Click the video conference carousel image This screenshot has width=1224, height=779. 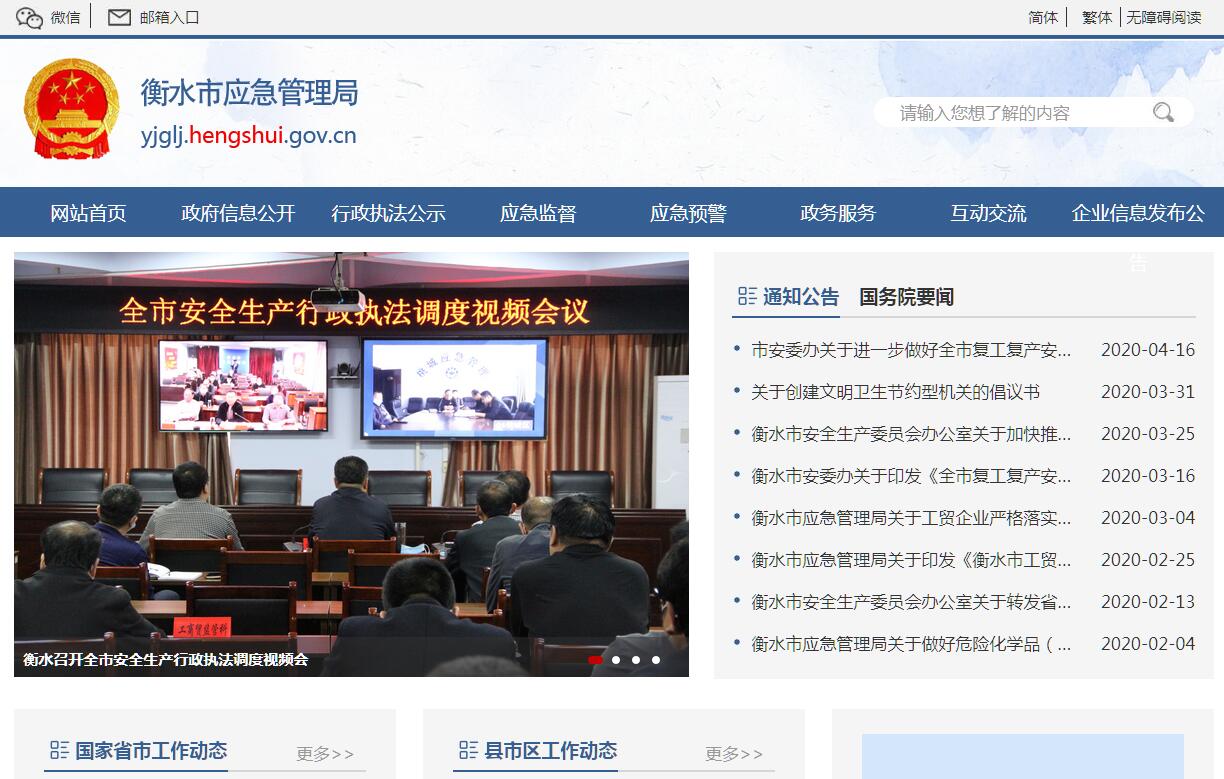[x=351, y=464]
